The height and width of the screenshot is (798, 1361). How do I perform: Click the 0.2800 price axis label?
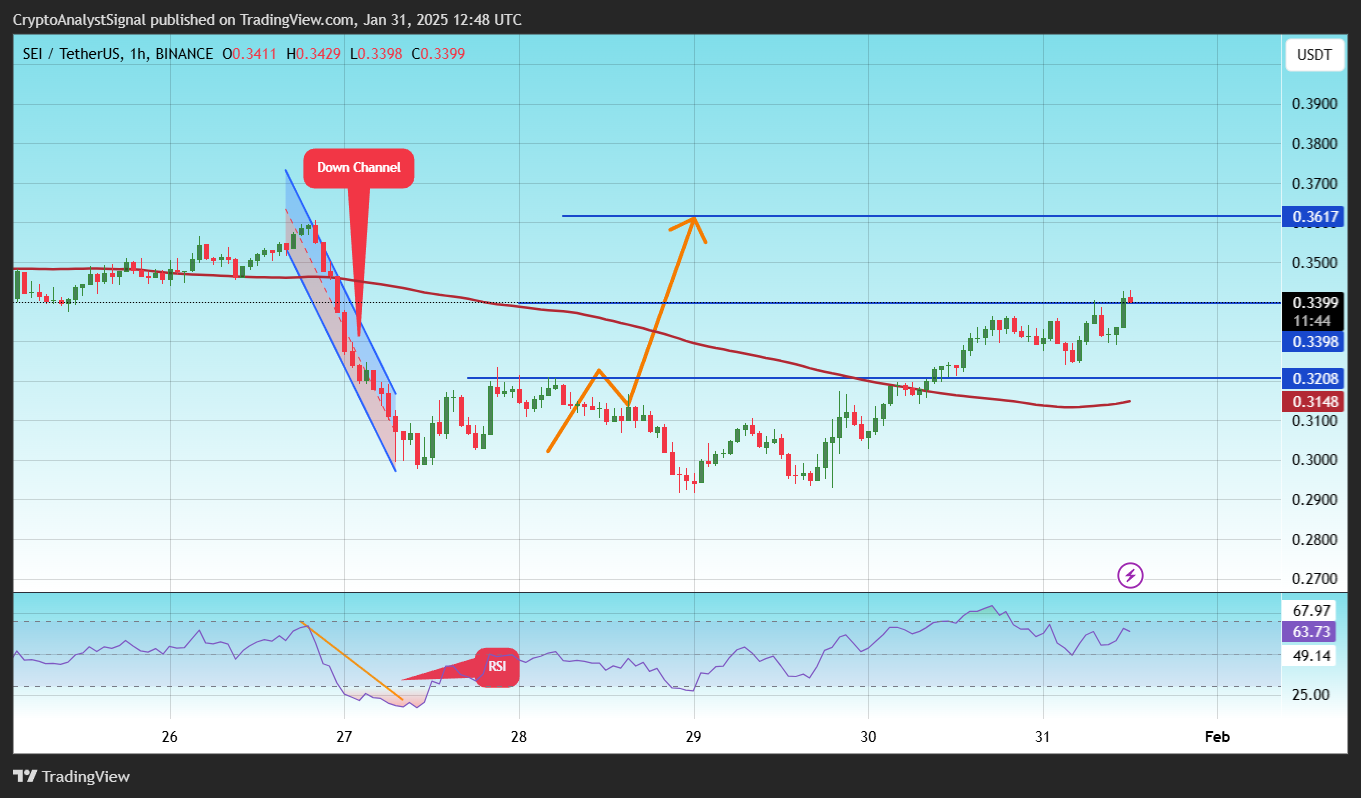[1315, 540]
